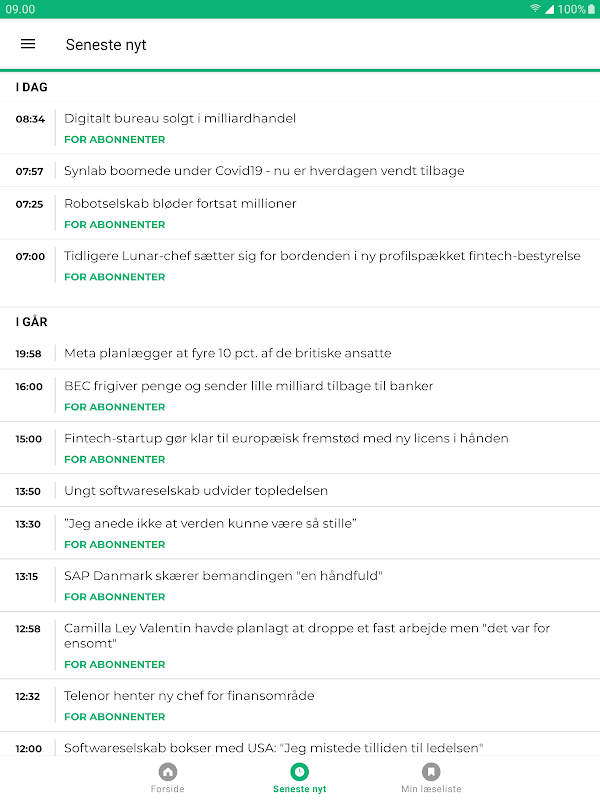Tap FOR ABONNENTER label under Jeg anede ikke
The width and height of the screenshot is (600, 800).
(x=115, y=544)
